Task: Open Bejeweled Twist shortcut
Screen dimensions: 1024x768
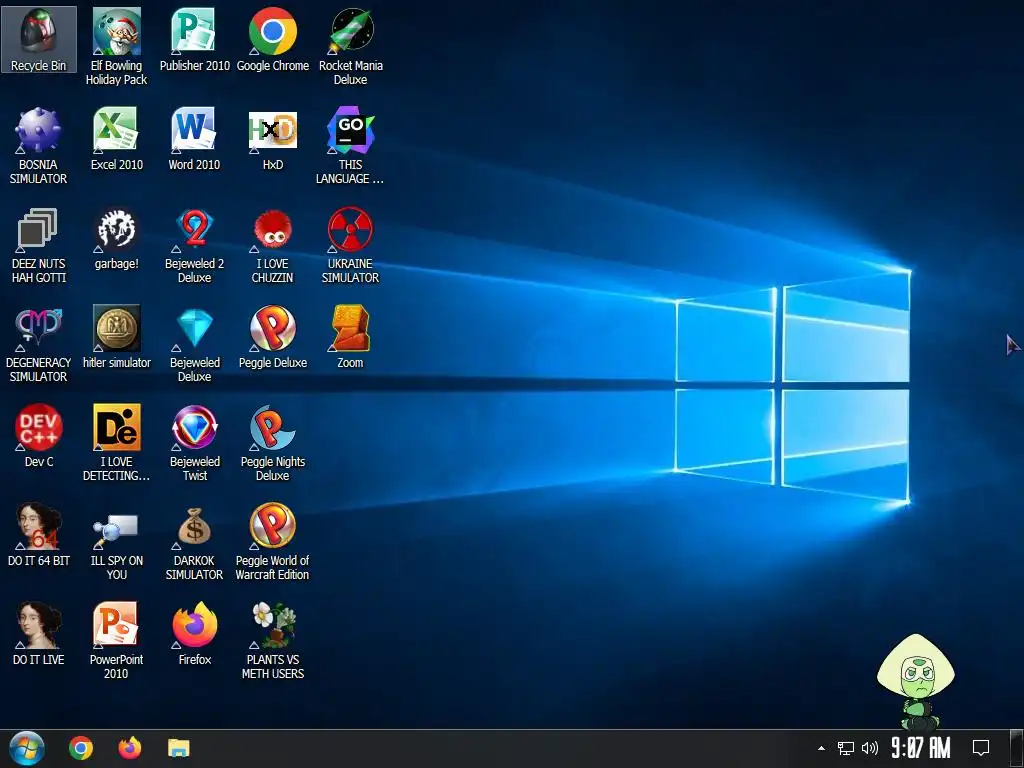Action: [x=195, y=443]
